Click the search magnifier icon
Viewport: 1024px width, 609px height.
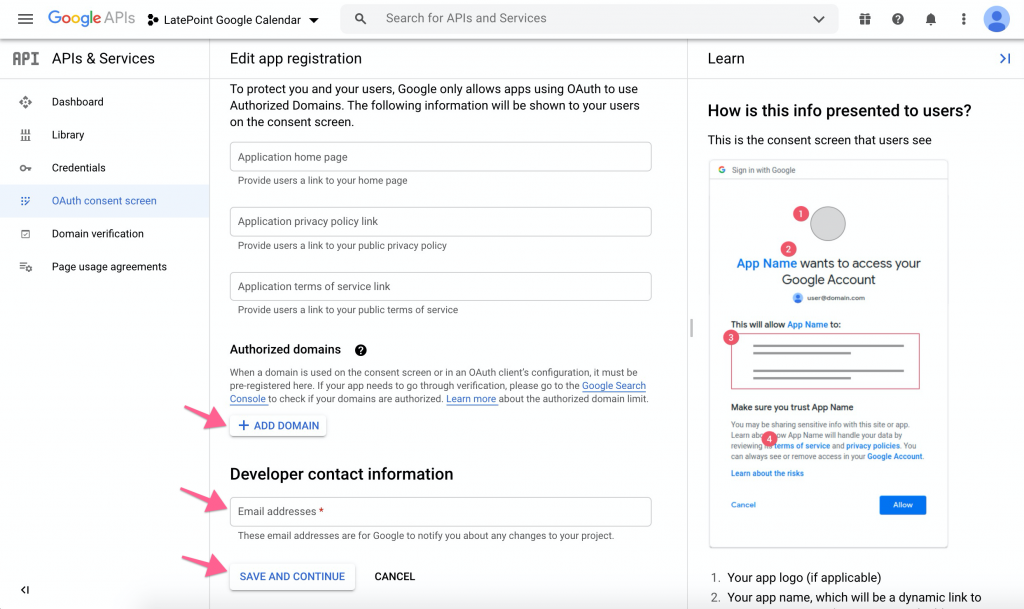(360, 19)
